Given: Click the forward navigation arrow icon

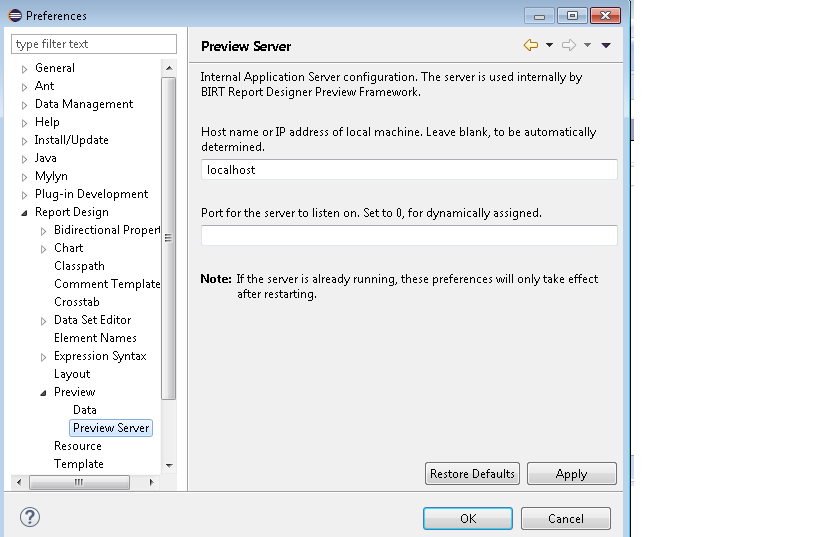Looking at the screenshot, I should [x=569, y=45].
